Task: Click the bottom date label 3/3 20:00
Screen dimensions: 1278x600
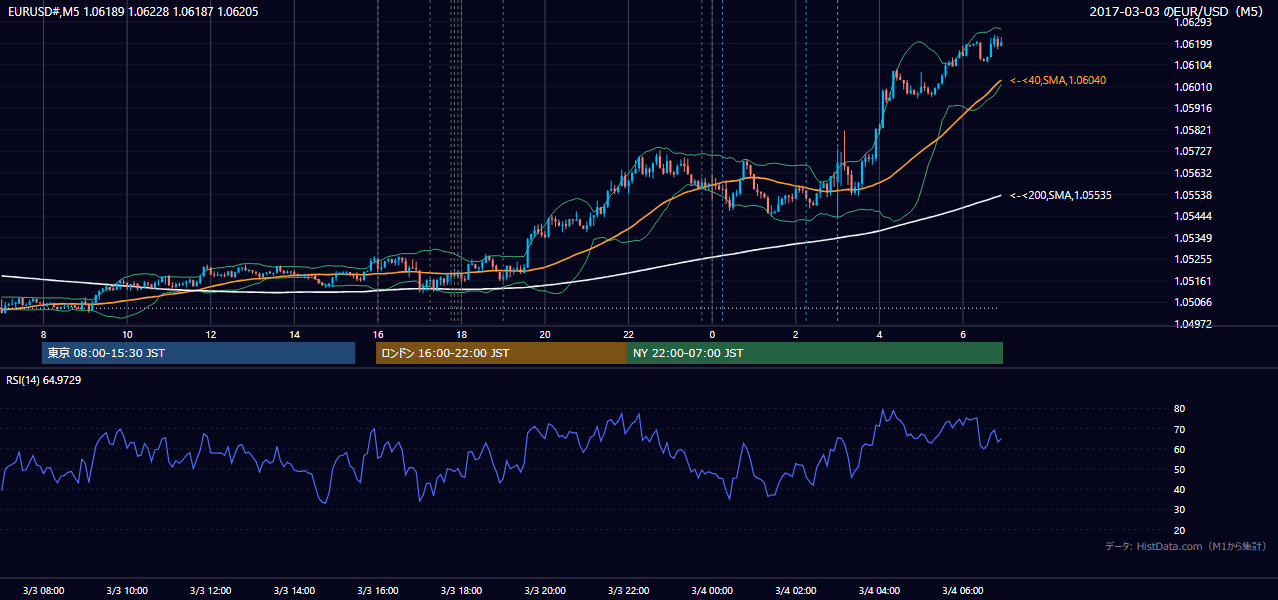Action: point(544,590)
